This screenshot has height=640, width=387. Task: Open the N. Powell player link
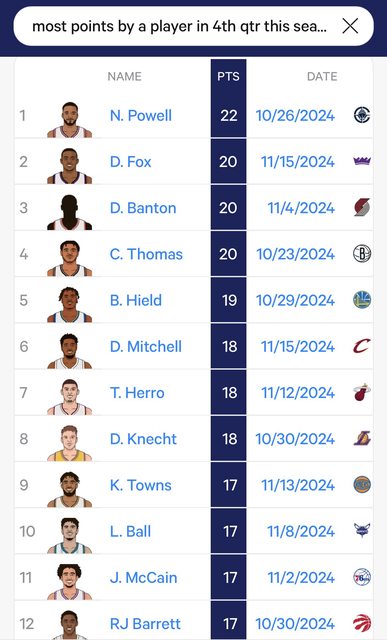point(141,116)
